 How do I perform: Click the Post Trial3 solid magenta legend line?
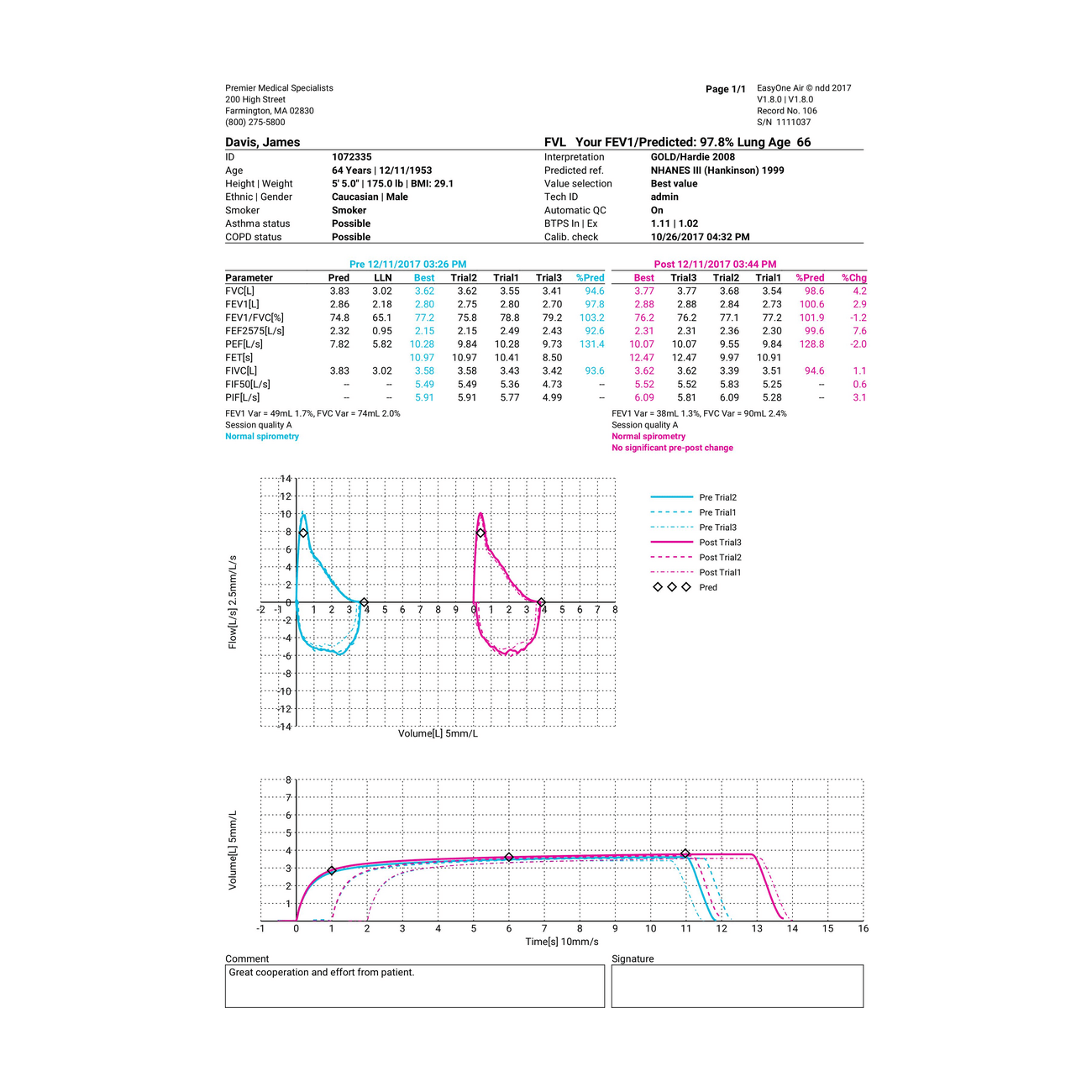point(671,543)
